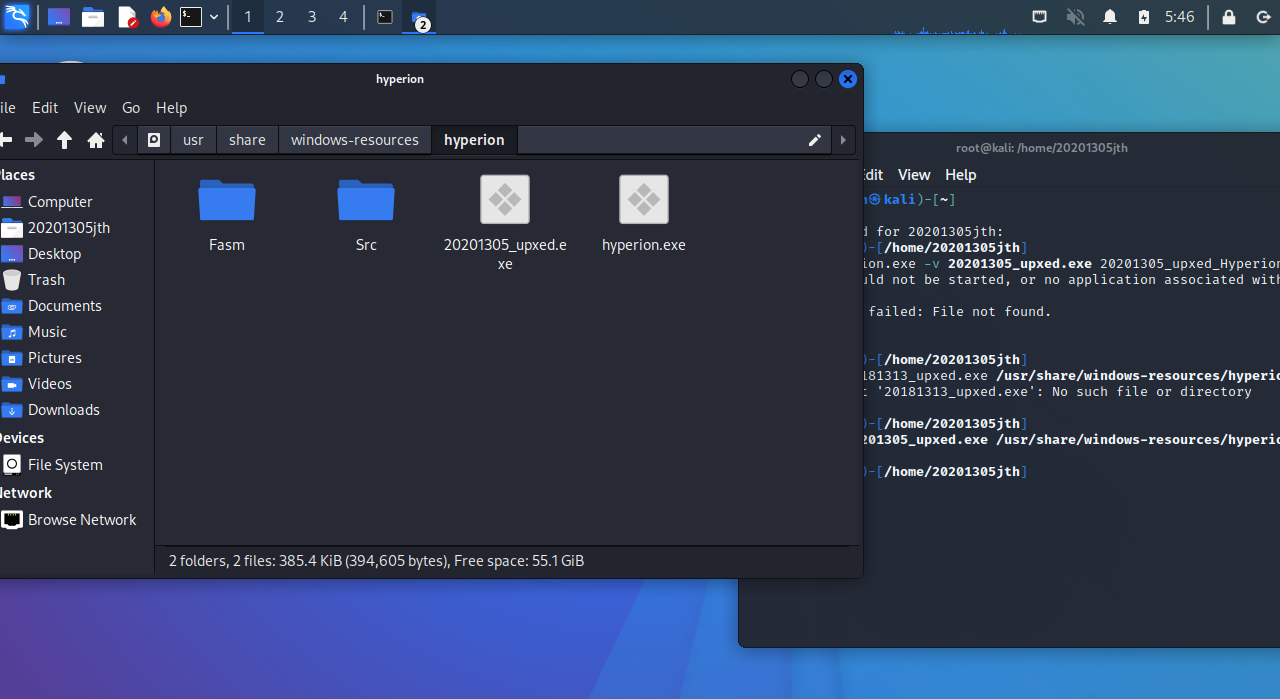
Task: Go to parent folder up arrow
Action: pyautogui.click(x=64, y=140)
